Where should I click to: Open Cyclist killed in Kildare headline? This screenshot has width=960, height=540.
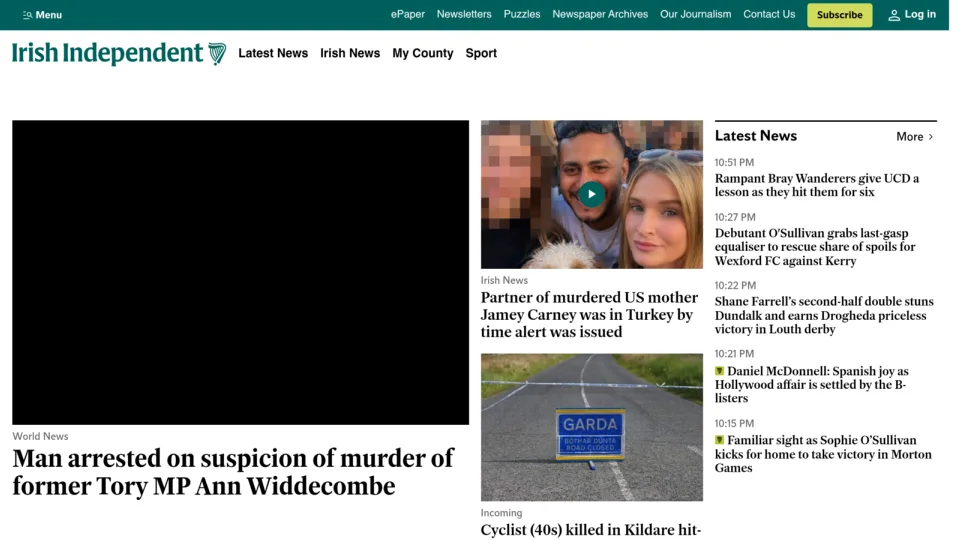click(591, 530)
